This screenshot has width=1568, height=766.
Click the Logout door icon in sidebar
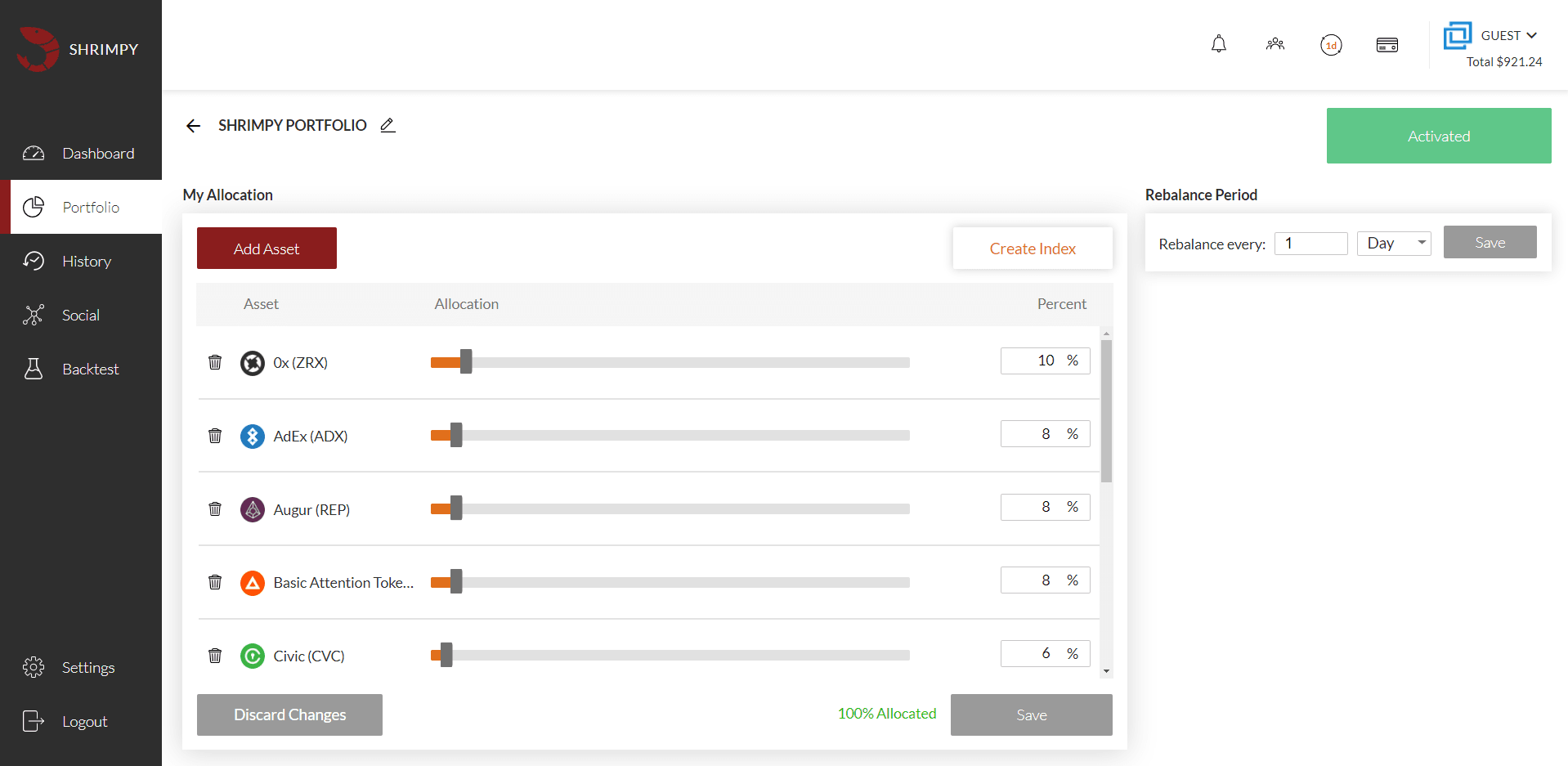[x=34, y=721]
